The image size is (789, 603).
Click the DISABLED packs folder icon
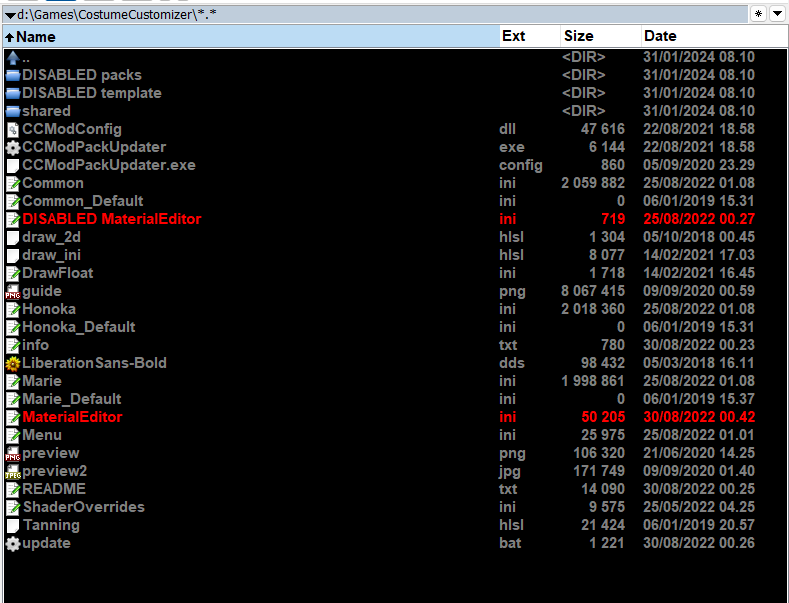[x=13, y=76]
